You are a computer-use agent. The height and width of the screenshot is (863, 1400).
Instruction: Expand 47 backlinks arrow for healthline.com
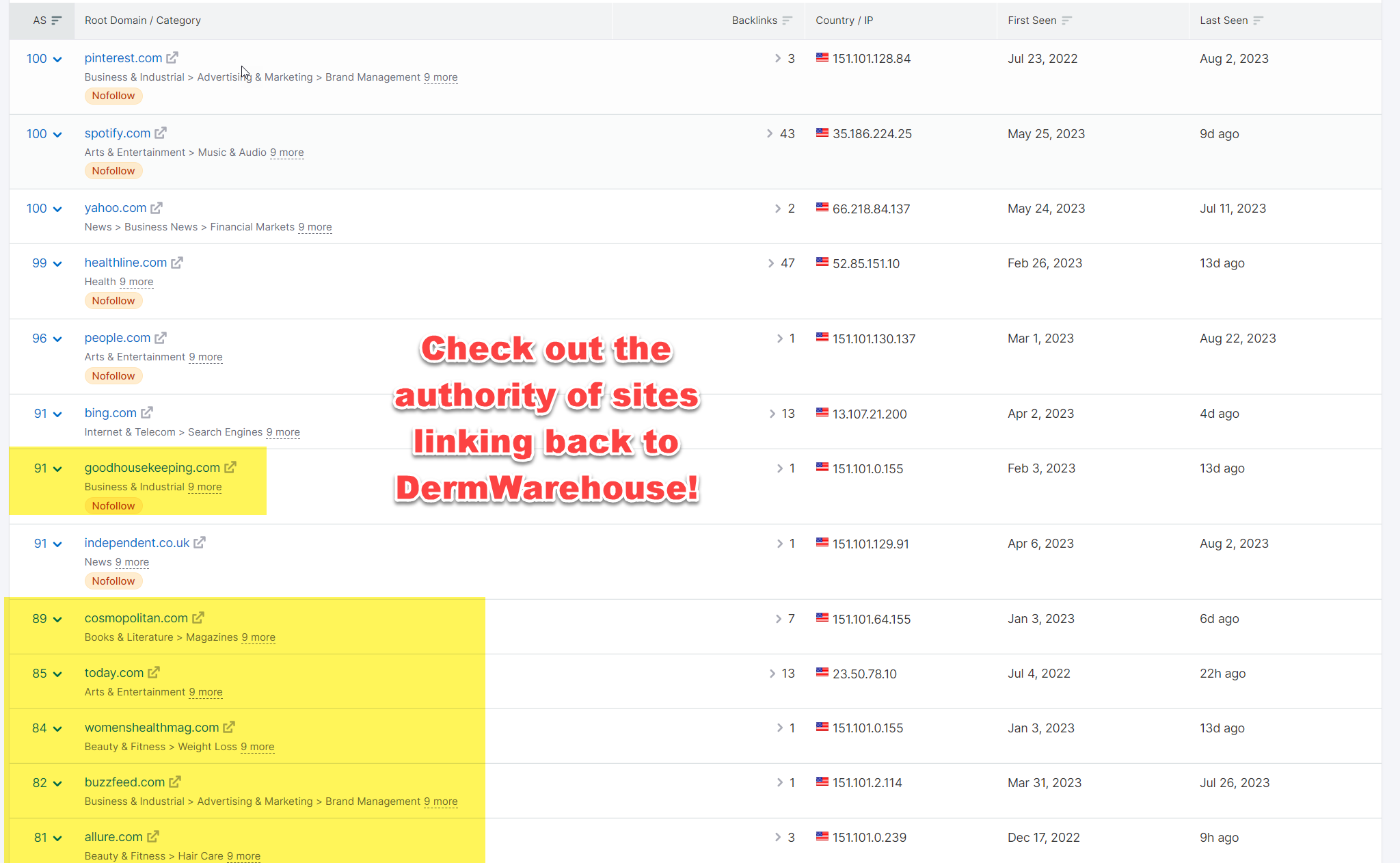click(x=771, y=263)
